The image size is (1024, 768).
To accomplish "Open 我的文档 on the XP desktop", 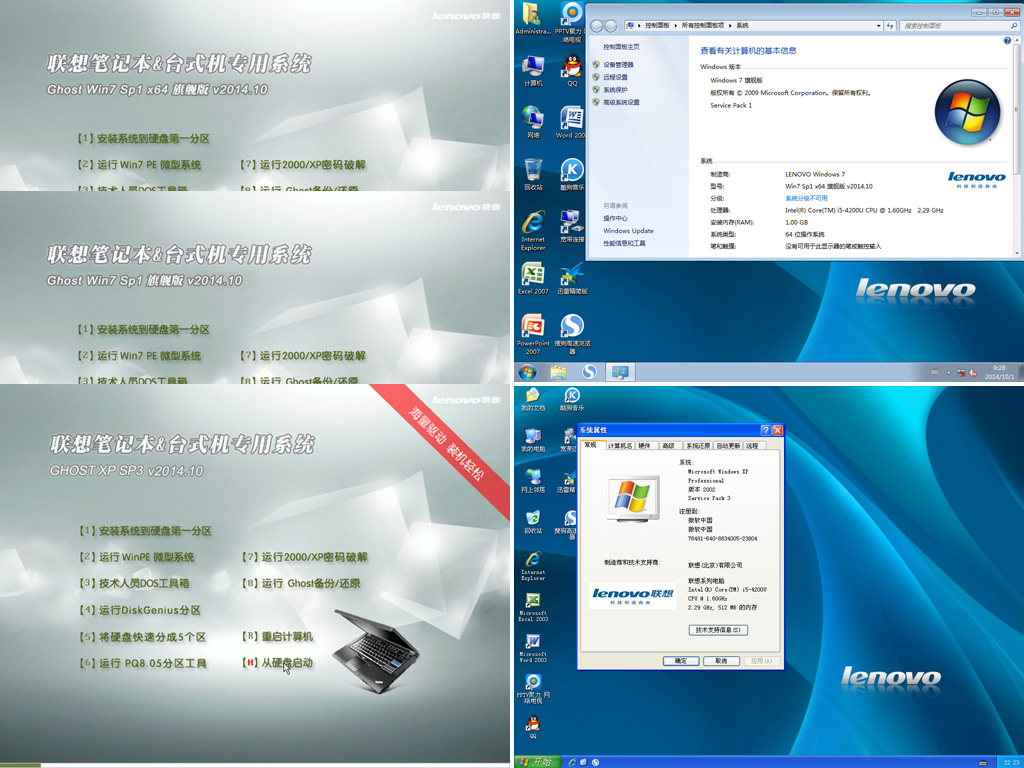I will click(533, 400).
